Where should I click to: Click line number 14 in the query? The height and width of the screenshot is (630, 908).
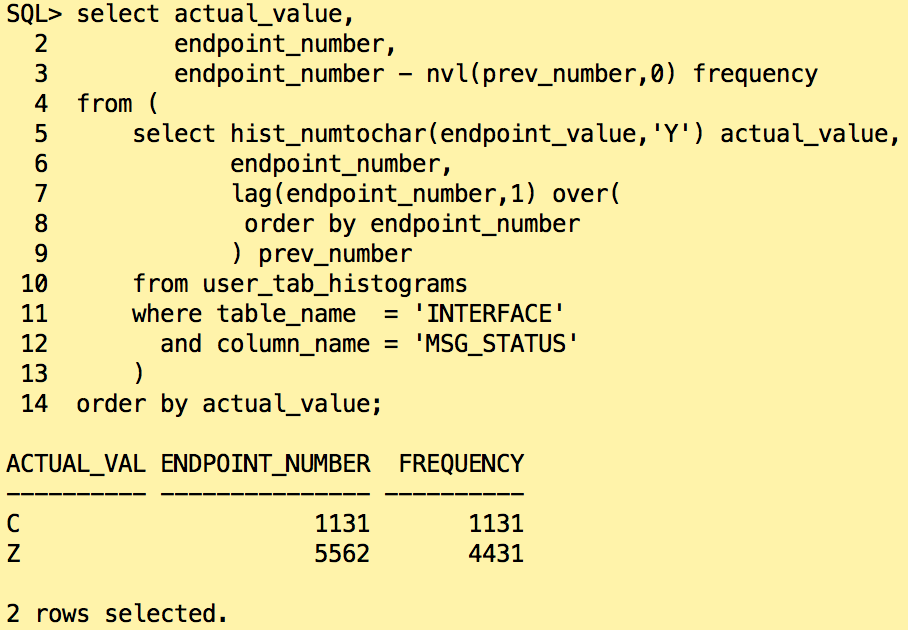pyautogui.click(x=34, y=404)
